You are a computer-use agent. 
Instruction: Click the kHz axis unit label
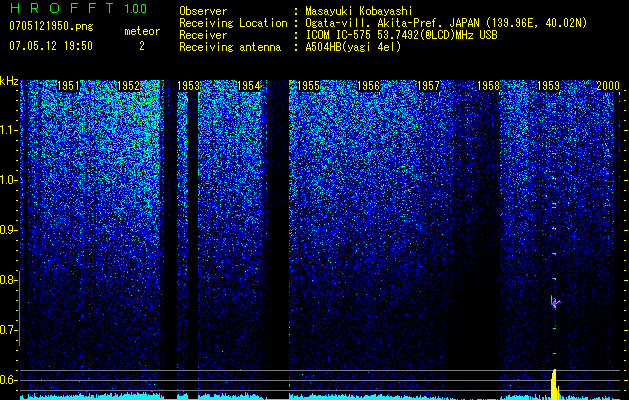10,81
